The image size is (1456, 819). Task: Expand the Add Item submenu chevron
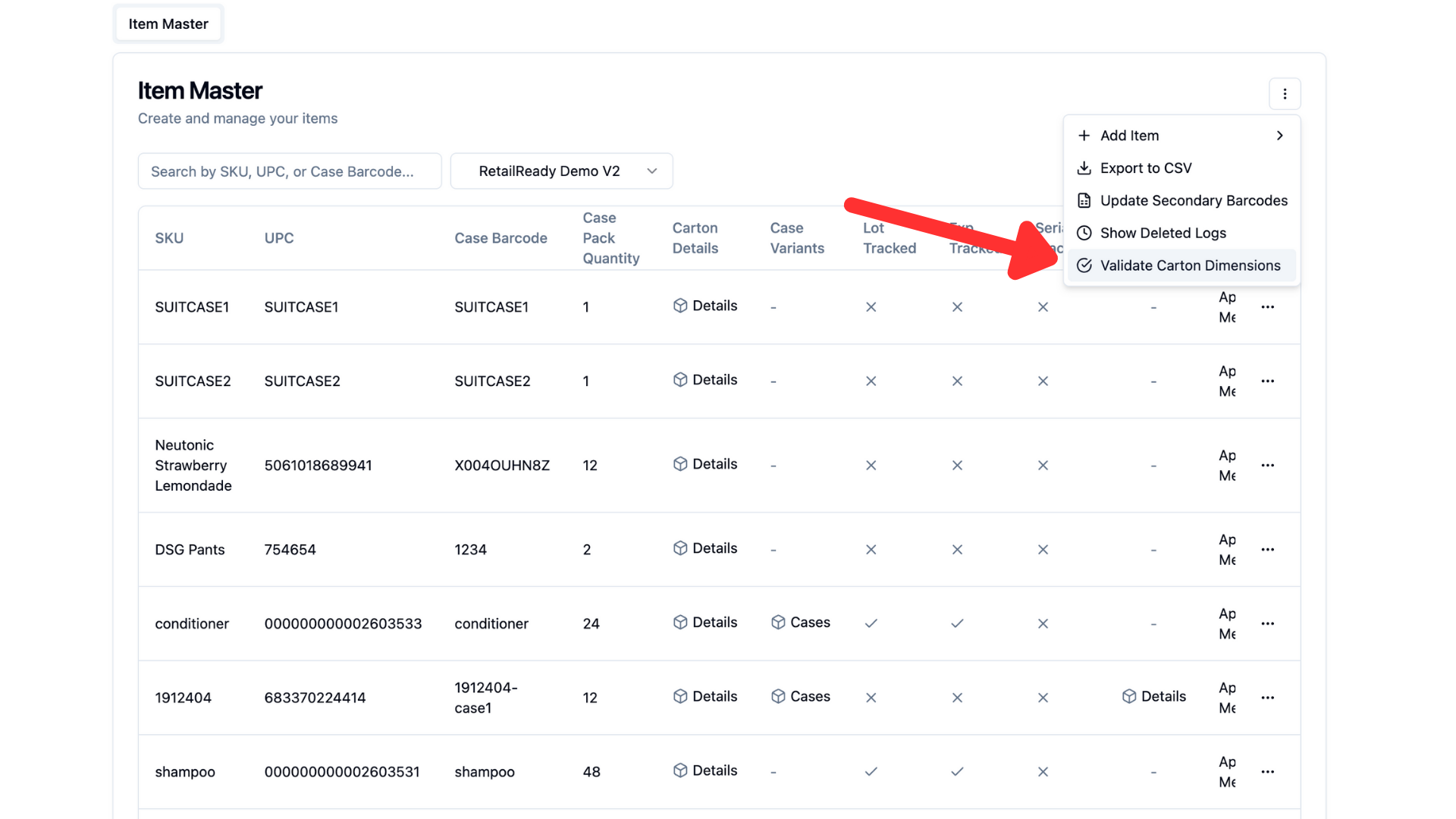[1280, 136]
